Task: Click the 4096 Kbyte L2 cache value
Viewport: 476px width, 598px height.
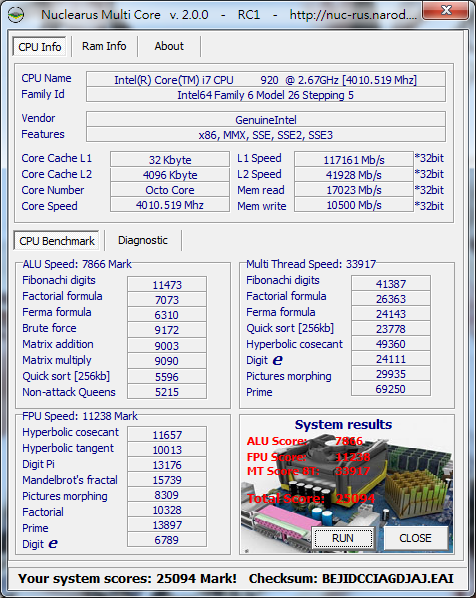Action: pyautogui.click(x=170, y=175)
